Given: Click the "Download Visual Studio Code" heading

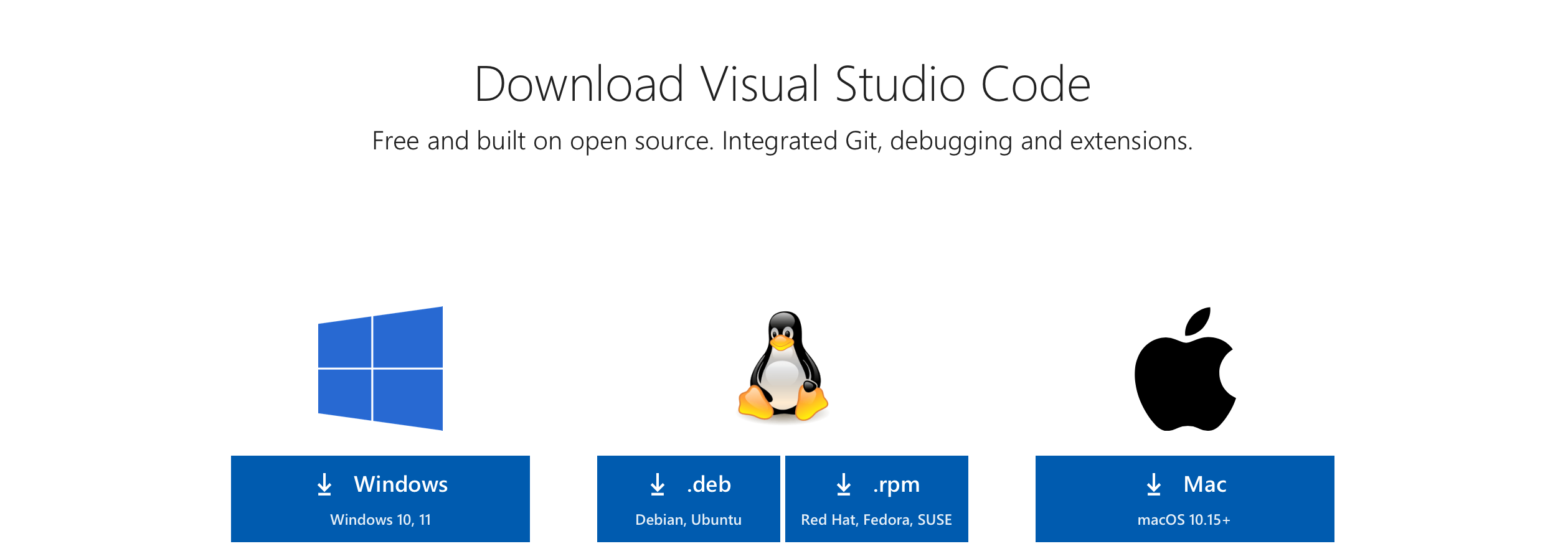Looking at the screenshot, I should (x=783, y=84).
